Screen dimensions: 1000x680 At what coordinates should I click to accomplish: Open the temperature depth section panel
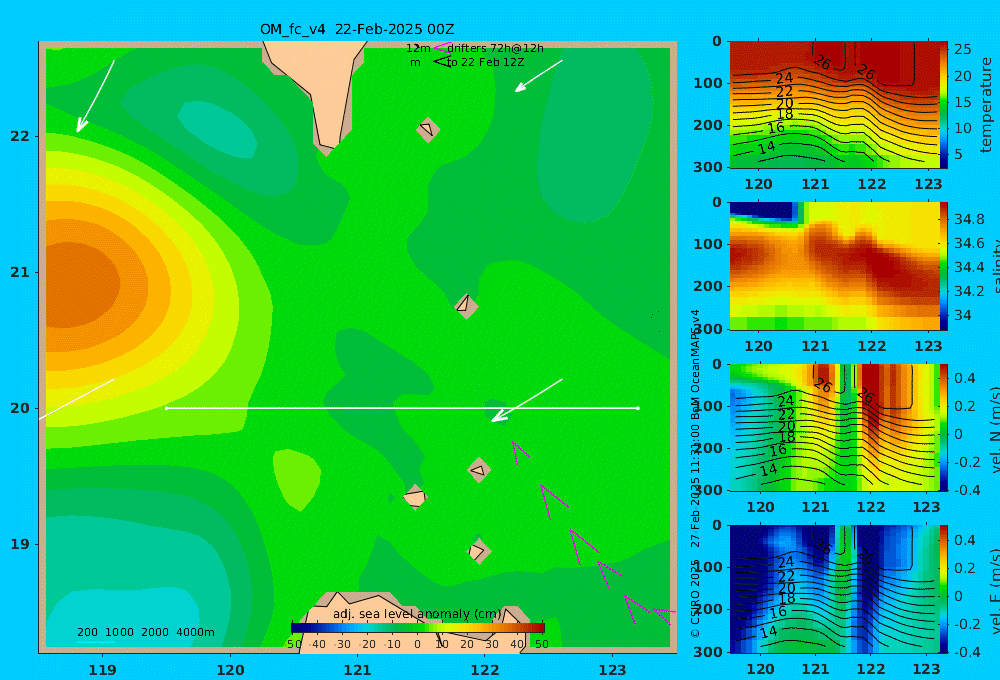pyautogui.click(x=834, y=105)
